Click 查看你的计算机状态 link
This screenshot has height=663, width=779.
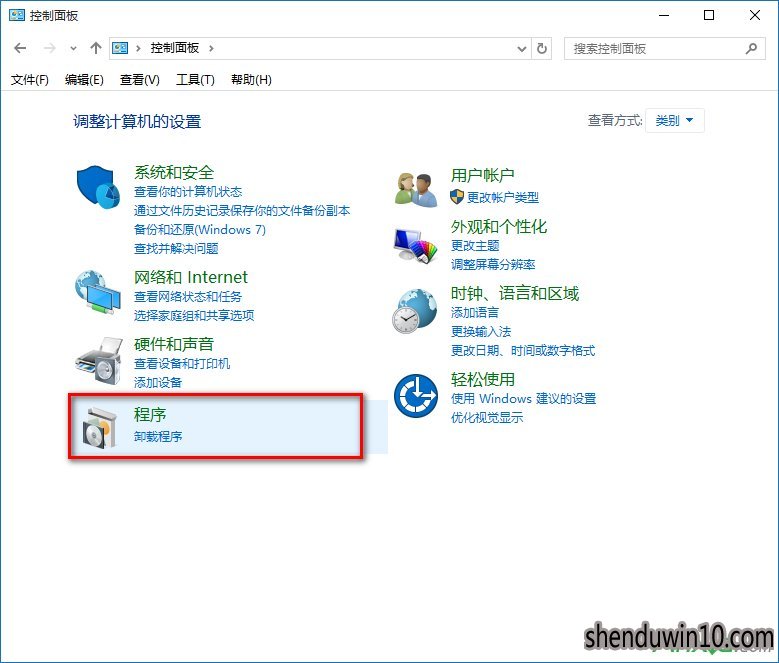(188, 192)
